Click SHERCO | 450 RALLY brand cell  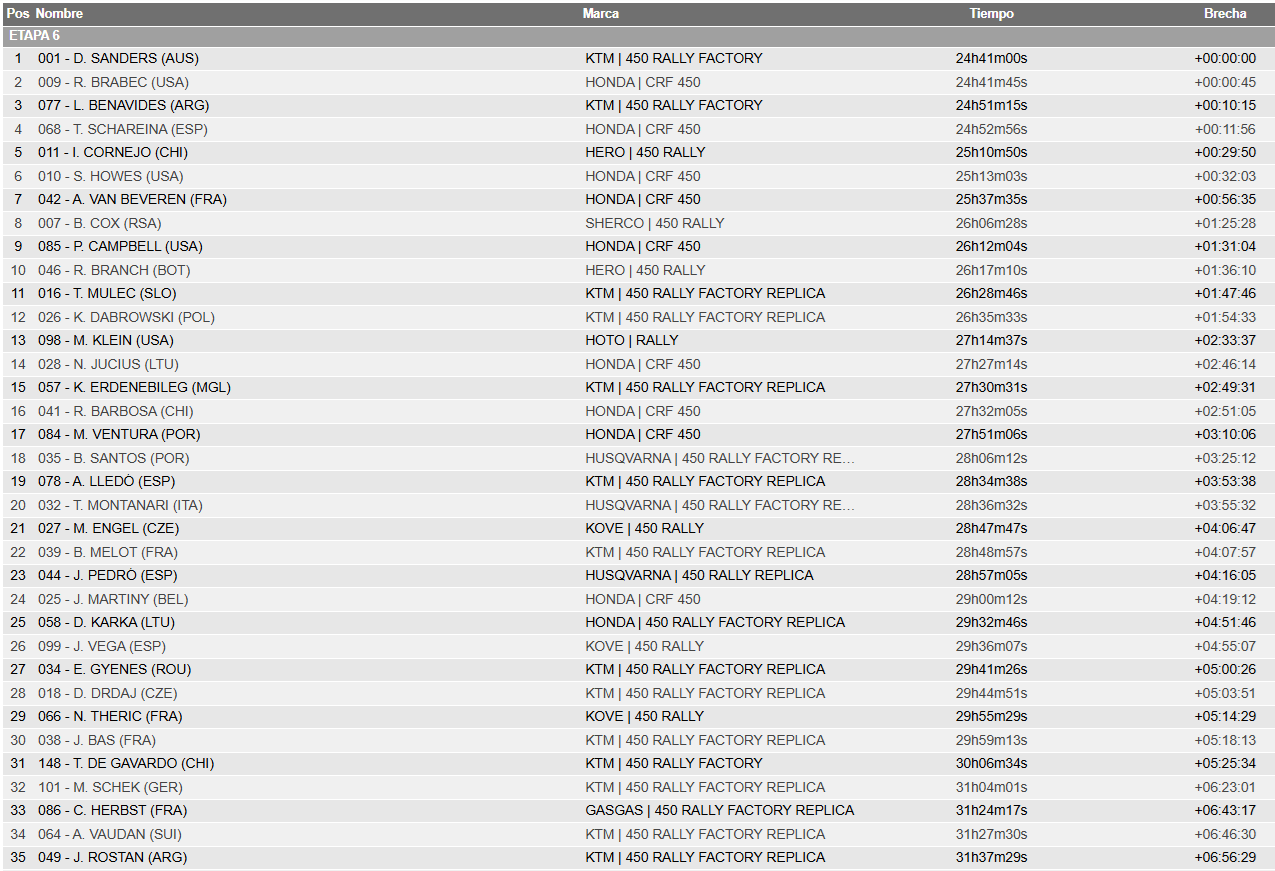655,223
